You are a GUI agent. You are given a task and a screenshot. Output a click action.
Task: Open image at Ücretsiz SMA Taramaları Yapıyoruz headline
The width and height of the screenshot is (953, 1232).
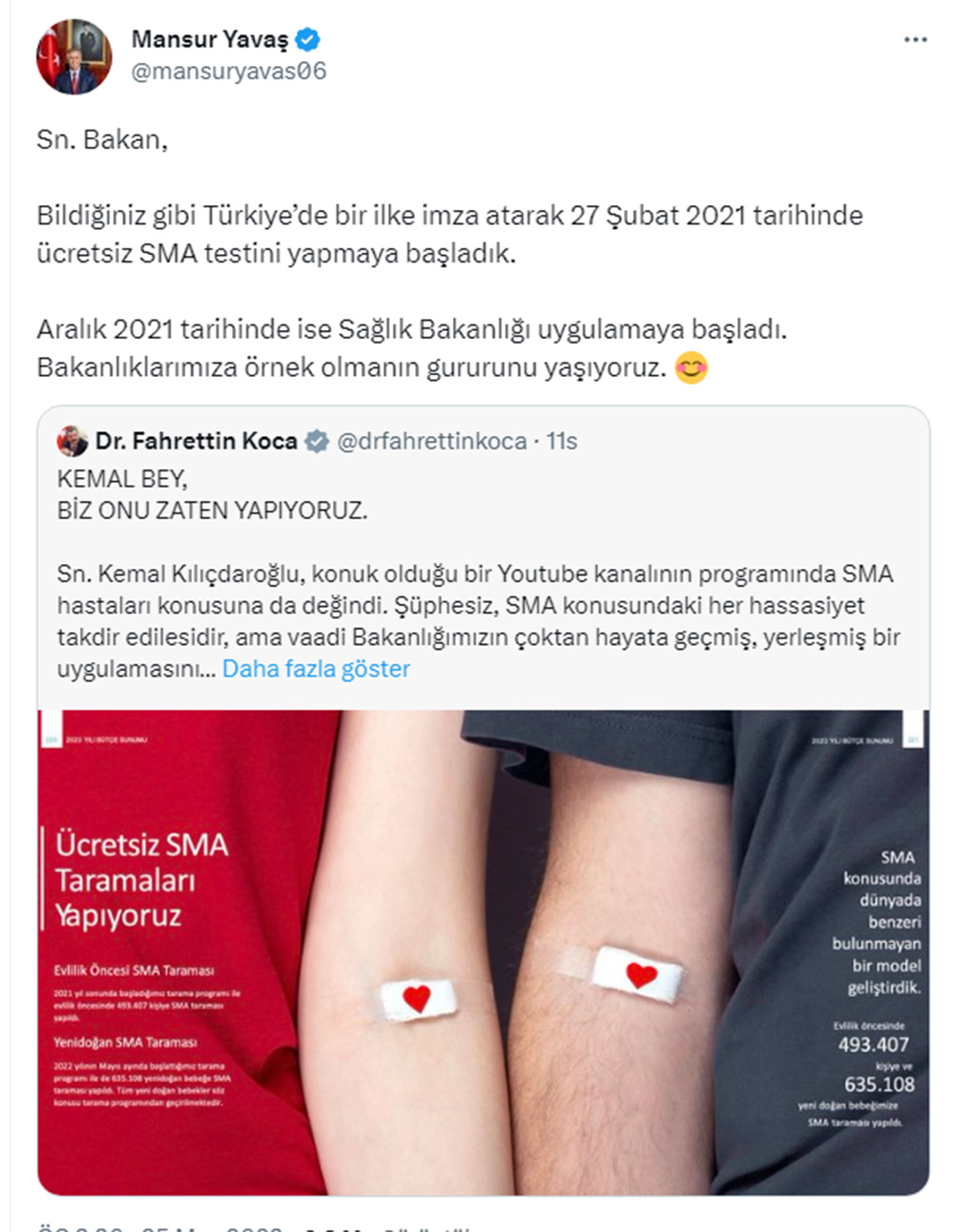point(141,880)
